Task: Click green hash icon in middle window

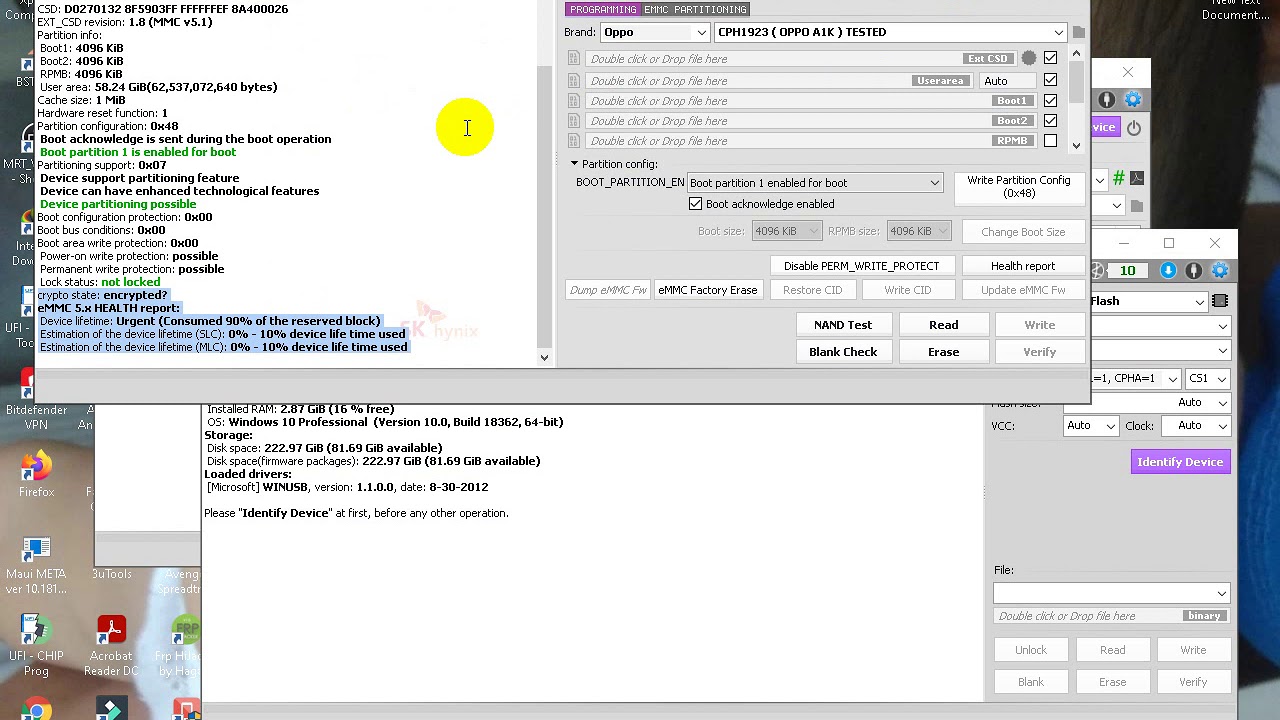Action: 1119,178
